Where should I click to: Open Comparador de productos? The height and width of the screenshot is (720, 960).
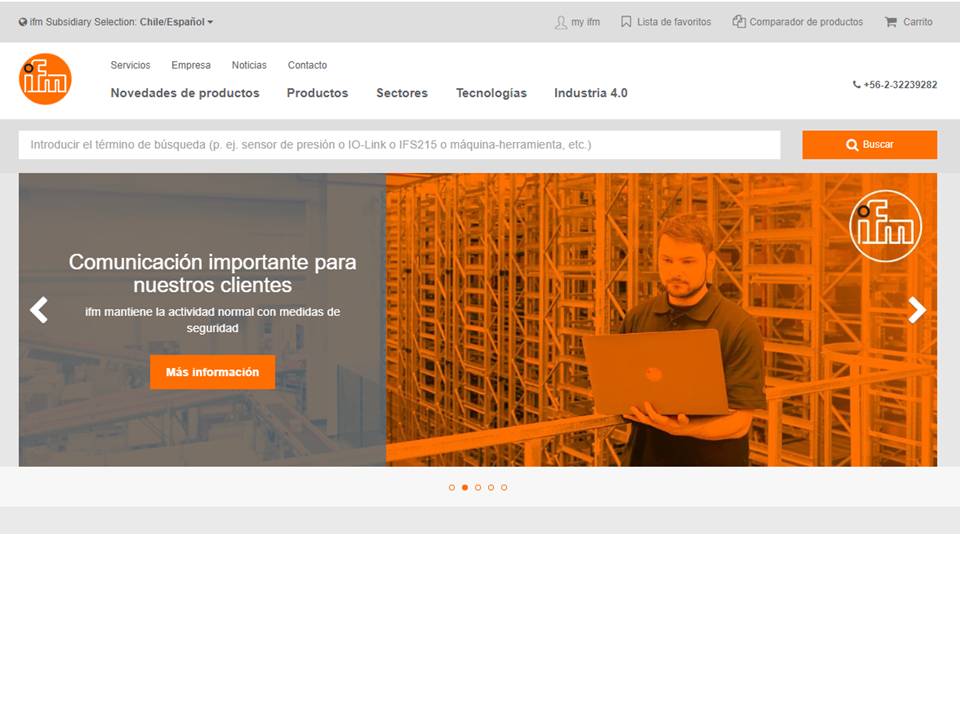point(806,22)
